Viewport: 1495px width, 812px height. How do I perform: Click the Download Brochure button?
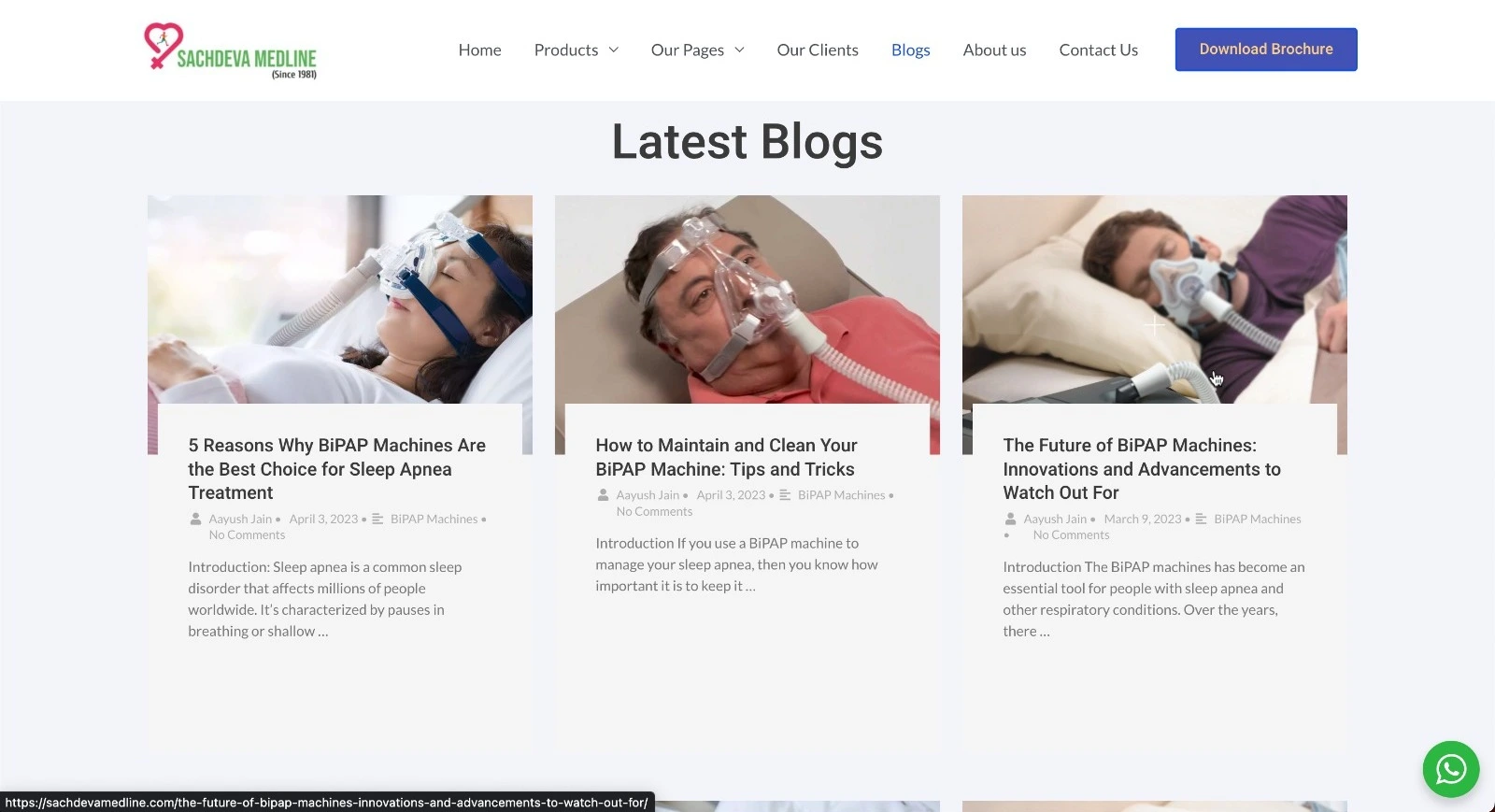coord(1266,50)
